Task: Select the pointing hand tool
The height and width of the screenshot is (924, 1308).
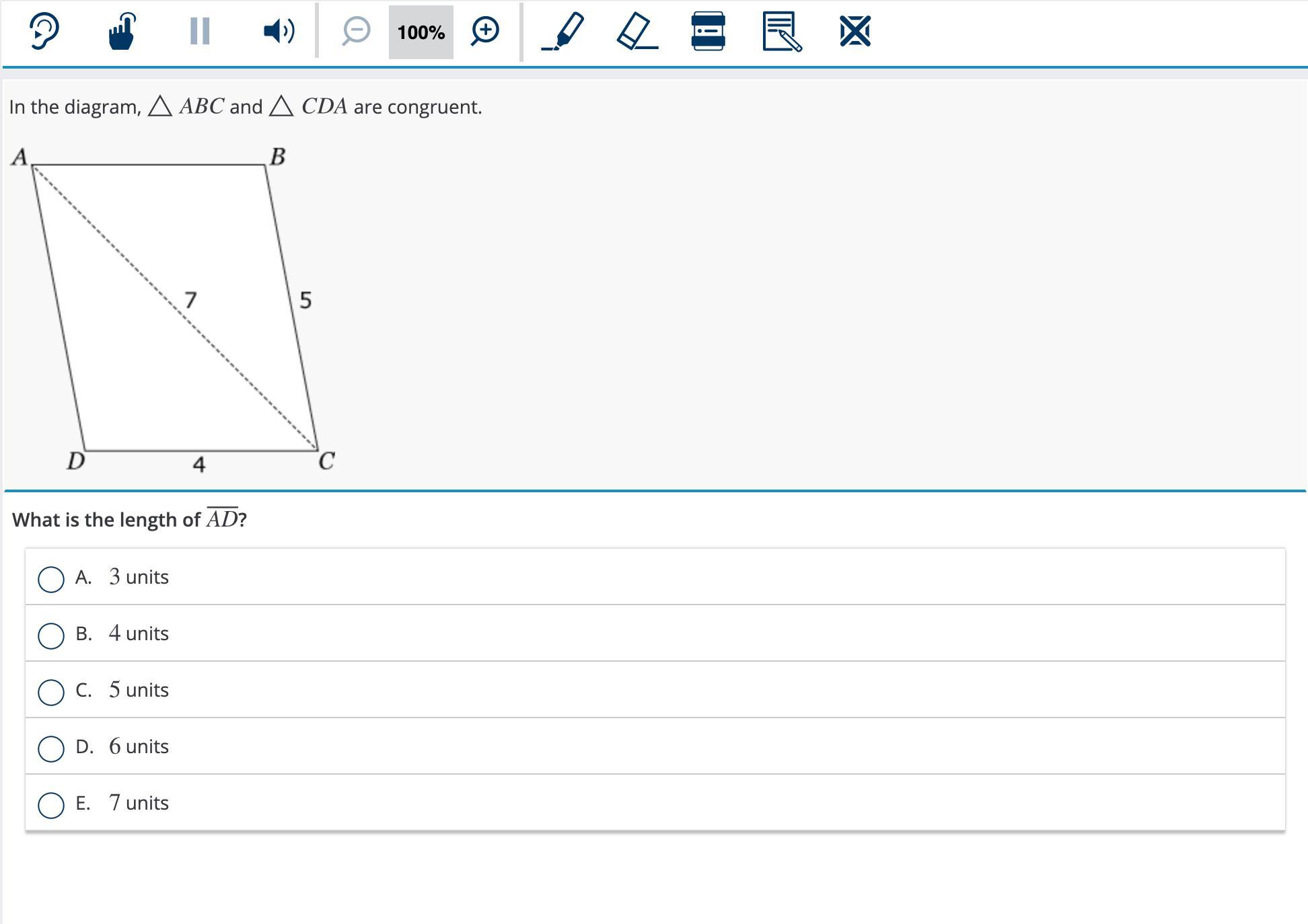Action: (x=122, y=31)
